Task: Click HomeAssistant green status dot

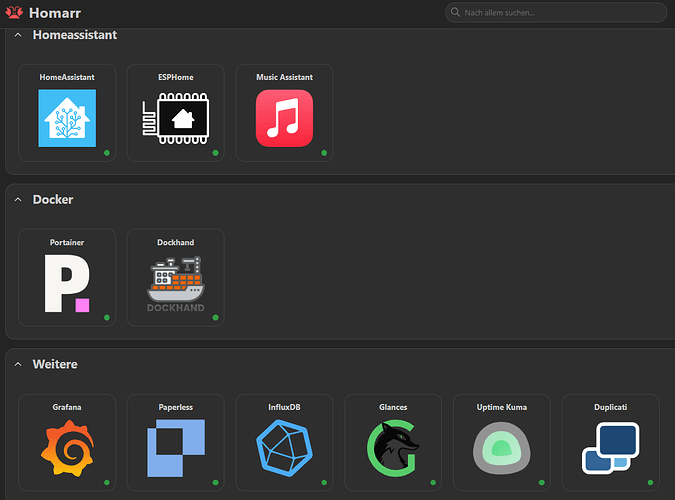Action: tap(107, 153)
